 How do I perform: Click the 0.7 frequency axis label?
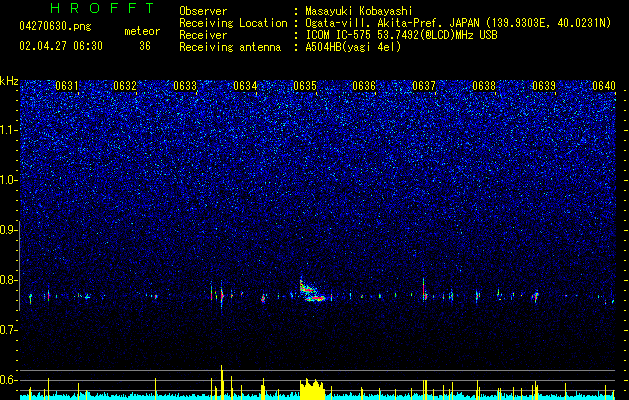(x=9, y=330)
